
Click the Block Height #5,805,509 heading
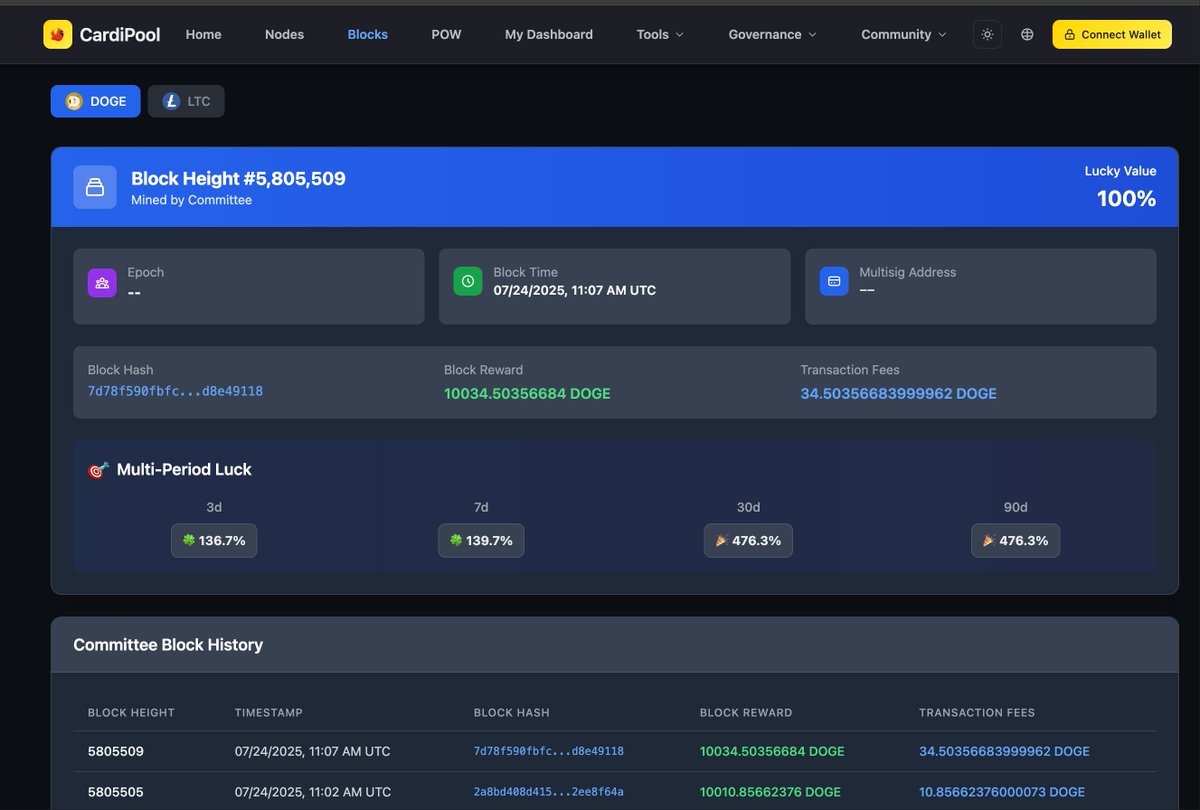tap(238, 179)
